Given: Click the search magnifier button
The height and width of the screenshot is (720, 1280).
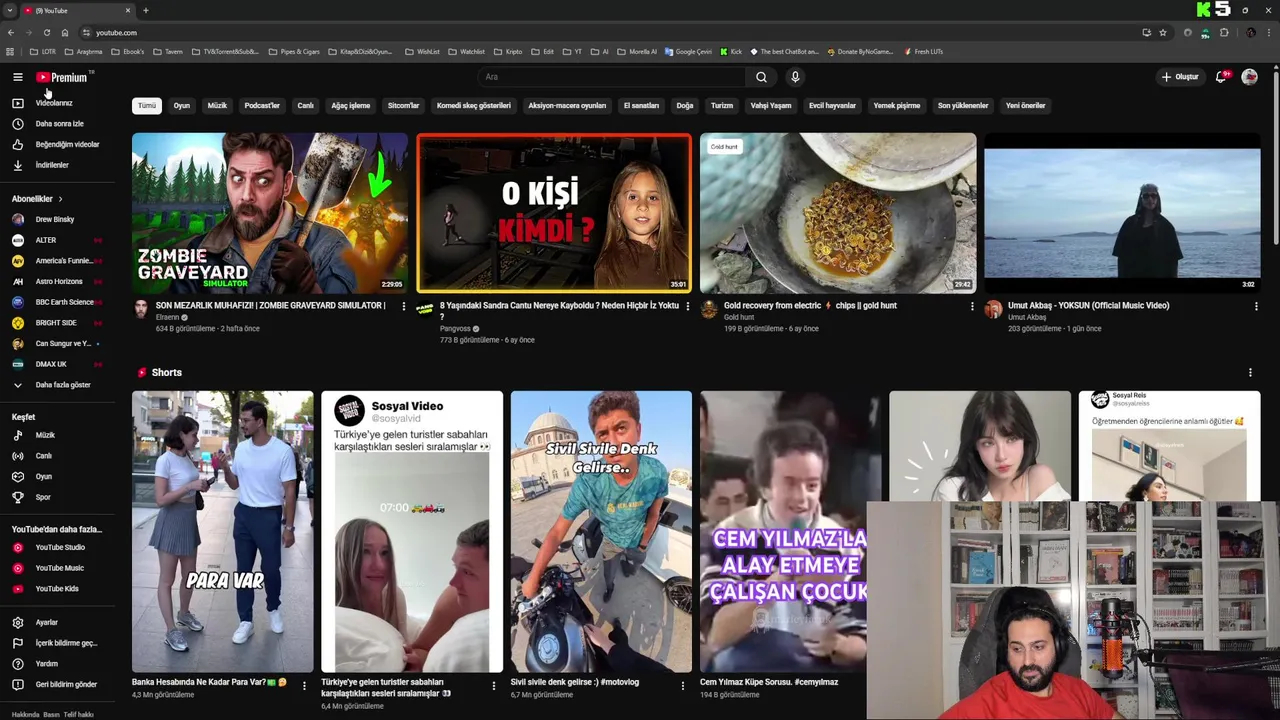Looking at the screenshot, I should (761, 77).
